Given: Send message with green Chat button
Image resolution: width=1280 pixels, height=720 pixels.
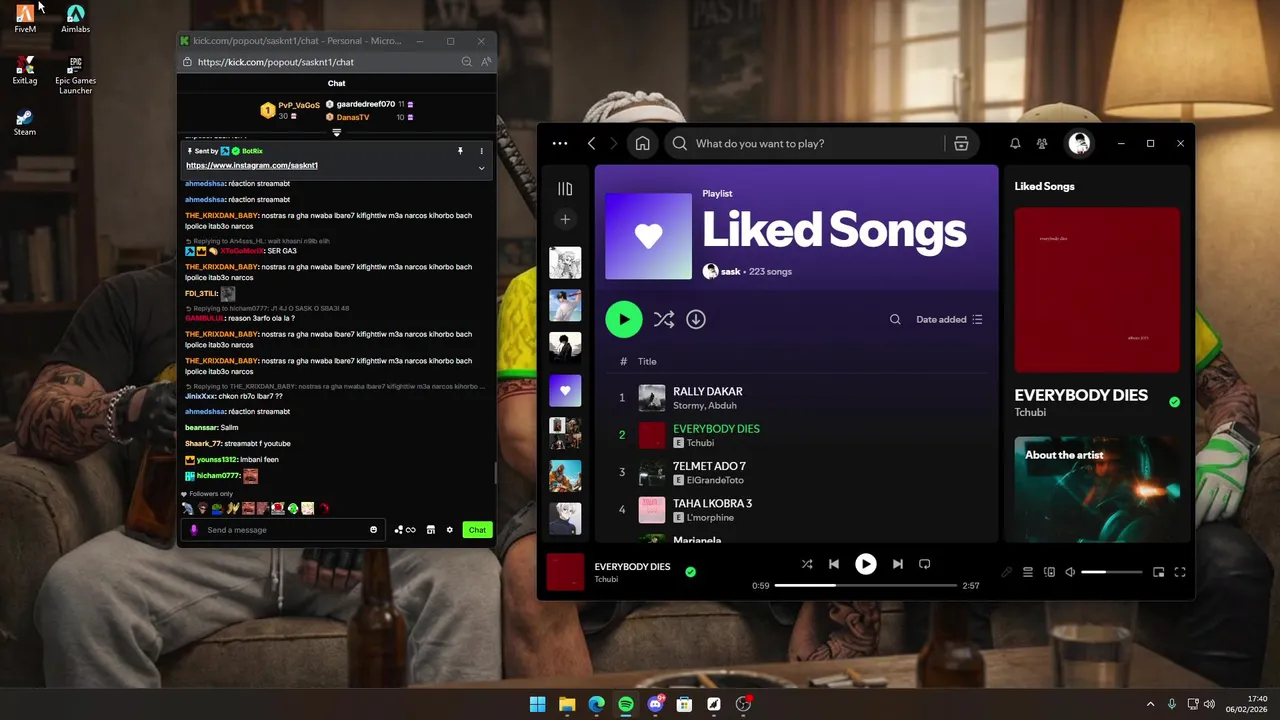Looking at the screenshot, I should 477,530.
